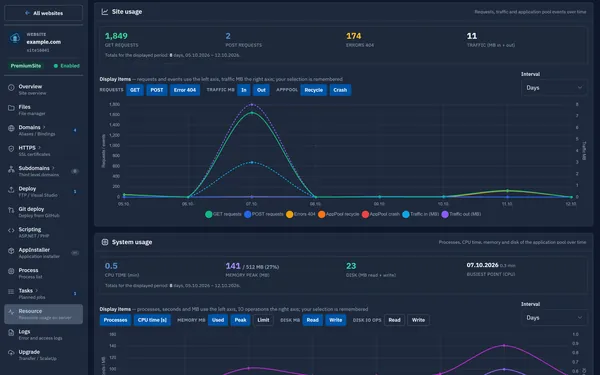600x375 pixels.
Task: Click the Logs document icon
Action: pos(11,333)
